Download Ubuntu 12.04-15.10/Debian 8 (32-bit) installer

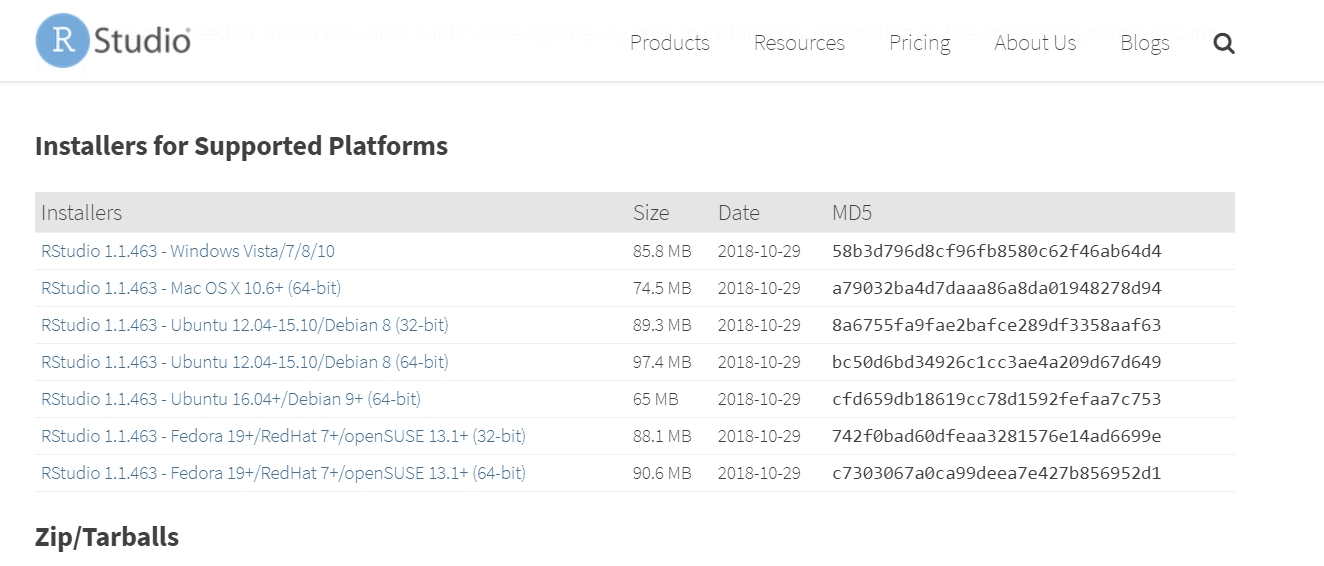point(245,325)
